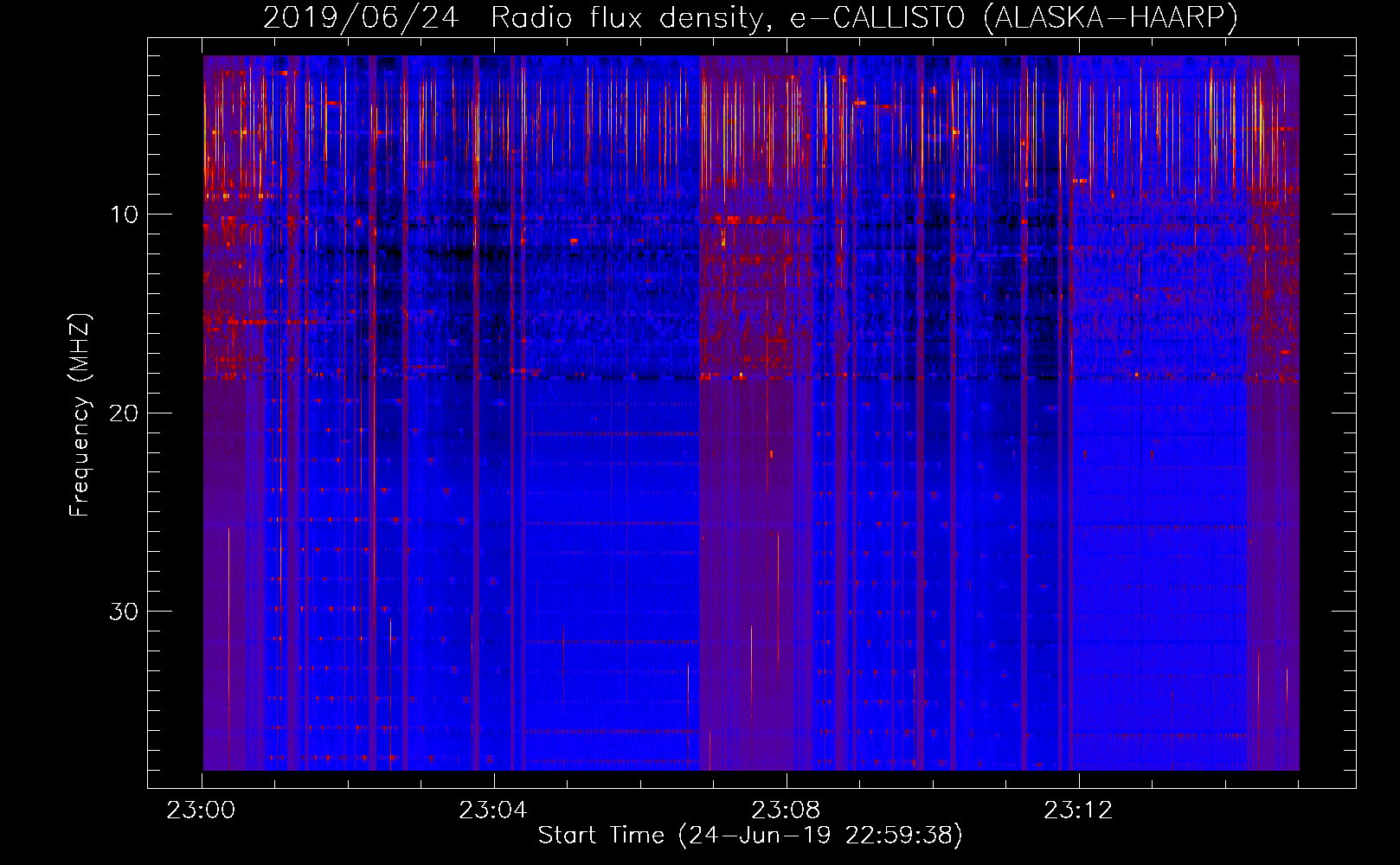
Task: Click the 23:08 time tick label
Action: click(786, 811)
